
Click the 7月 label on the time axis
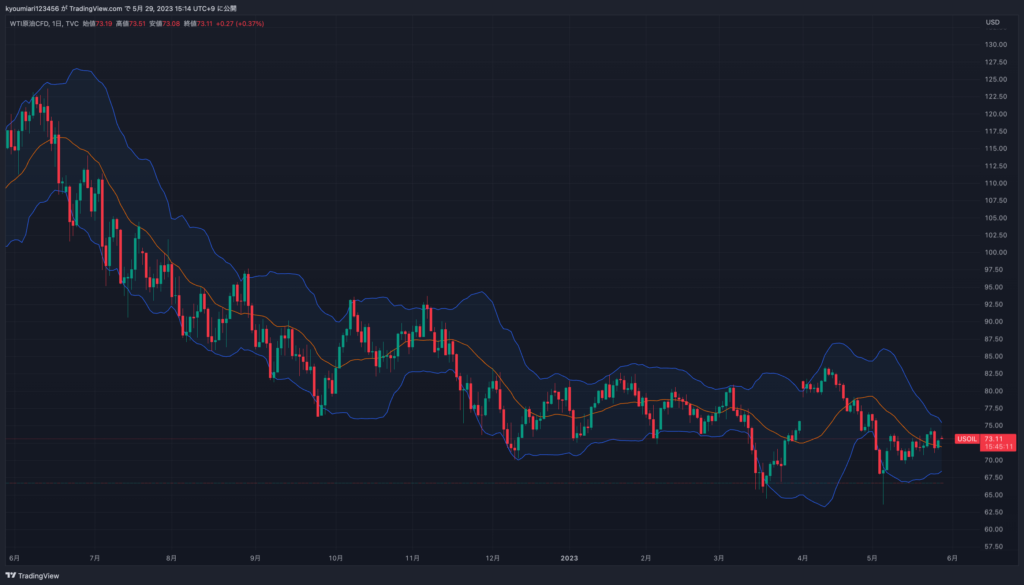[95, 558]
